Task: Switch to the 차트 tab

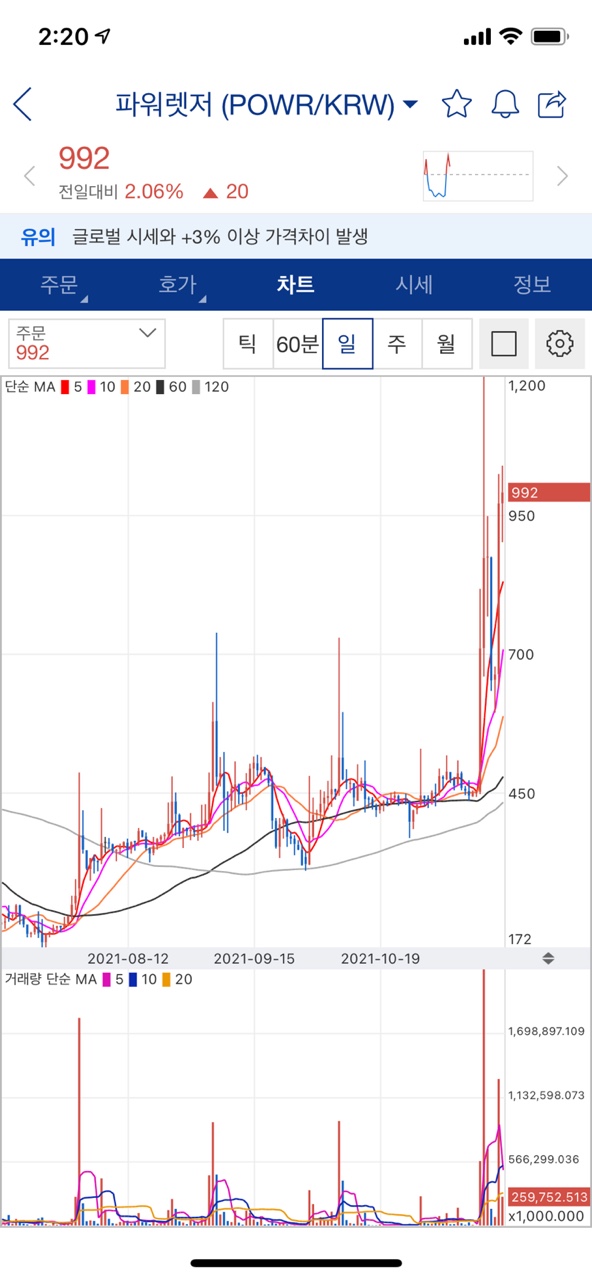Action: [296, 285]
